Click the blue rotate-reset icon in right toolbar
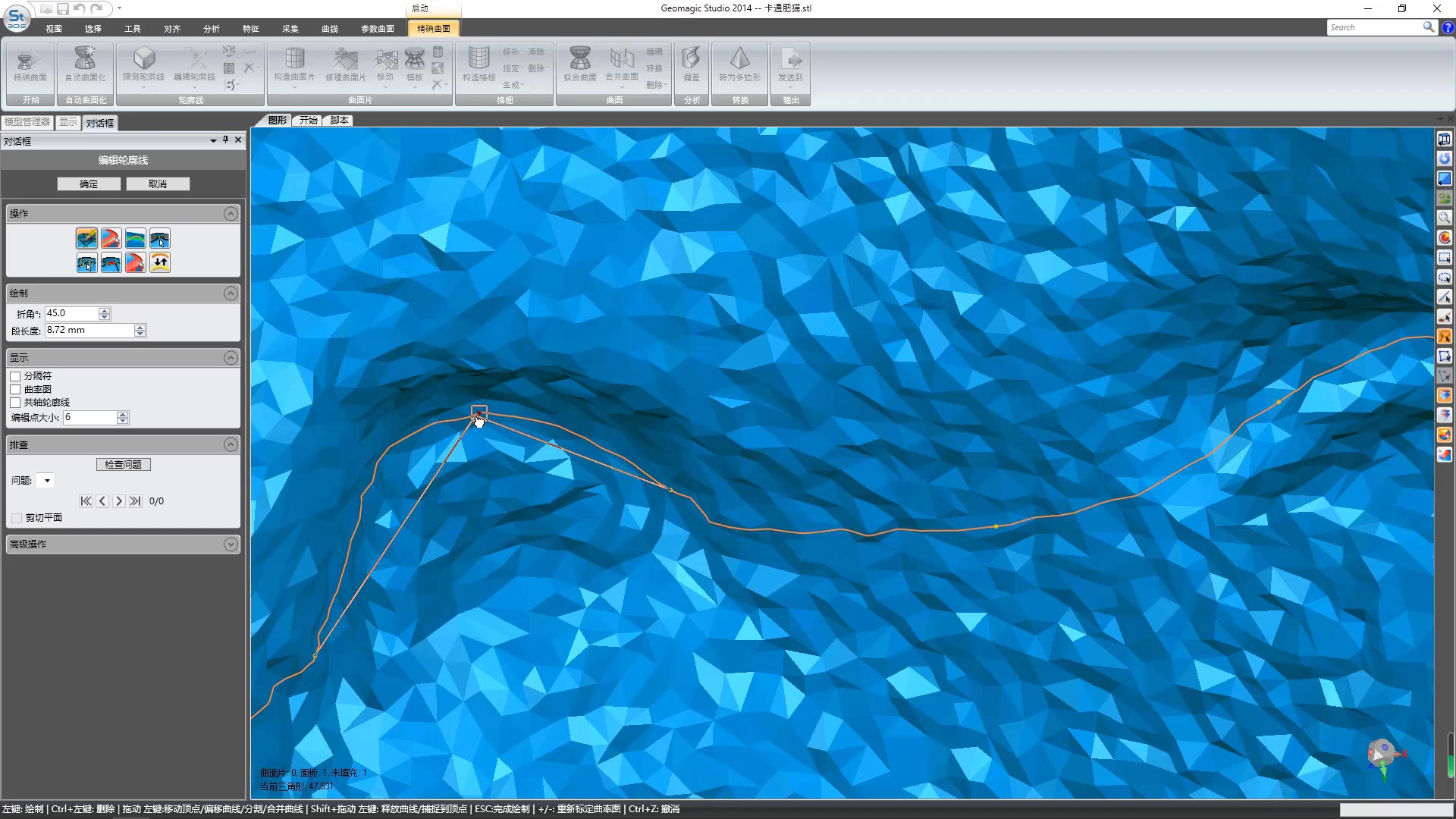The height and width of the screenshot is (819, 1456). tap(1445, 159)
